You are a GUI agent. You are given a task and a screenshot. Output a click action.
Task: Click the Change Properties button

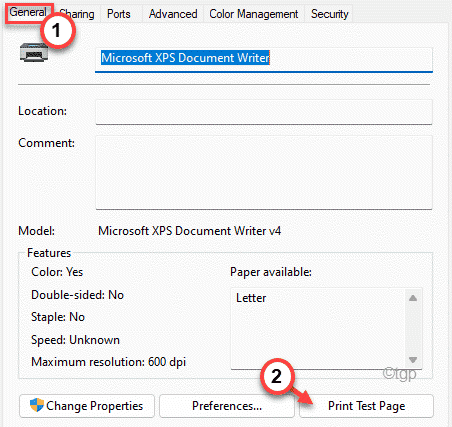pyautogui.click(x=87, y=406)
